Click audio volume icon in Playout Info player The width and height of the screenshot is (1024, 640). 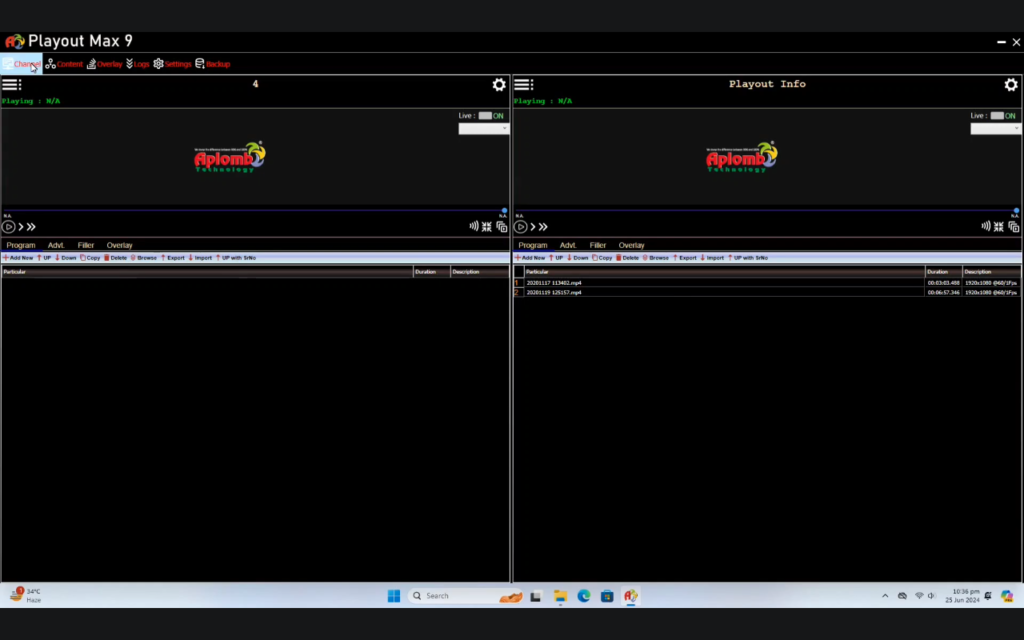986,227
